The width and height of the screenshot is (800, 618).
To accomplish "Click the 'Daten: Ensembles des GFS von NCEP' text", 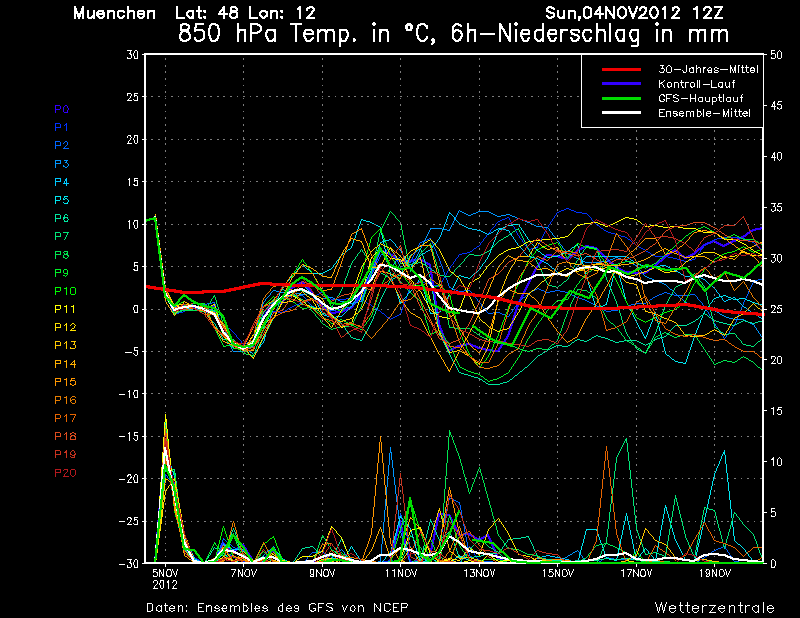I will (277, 607).
